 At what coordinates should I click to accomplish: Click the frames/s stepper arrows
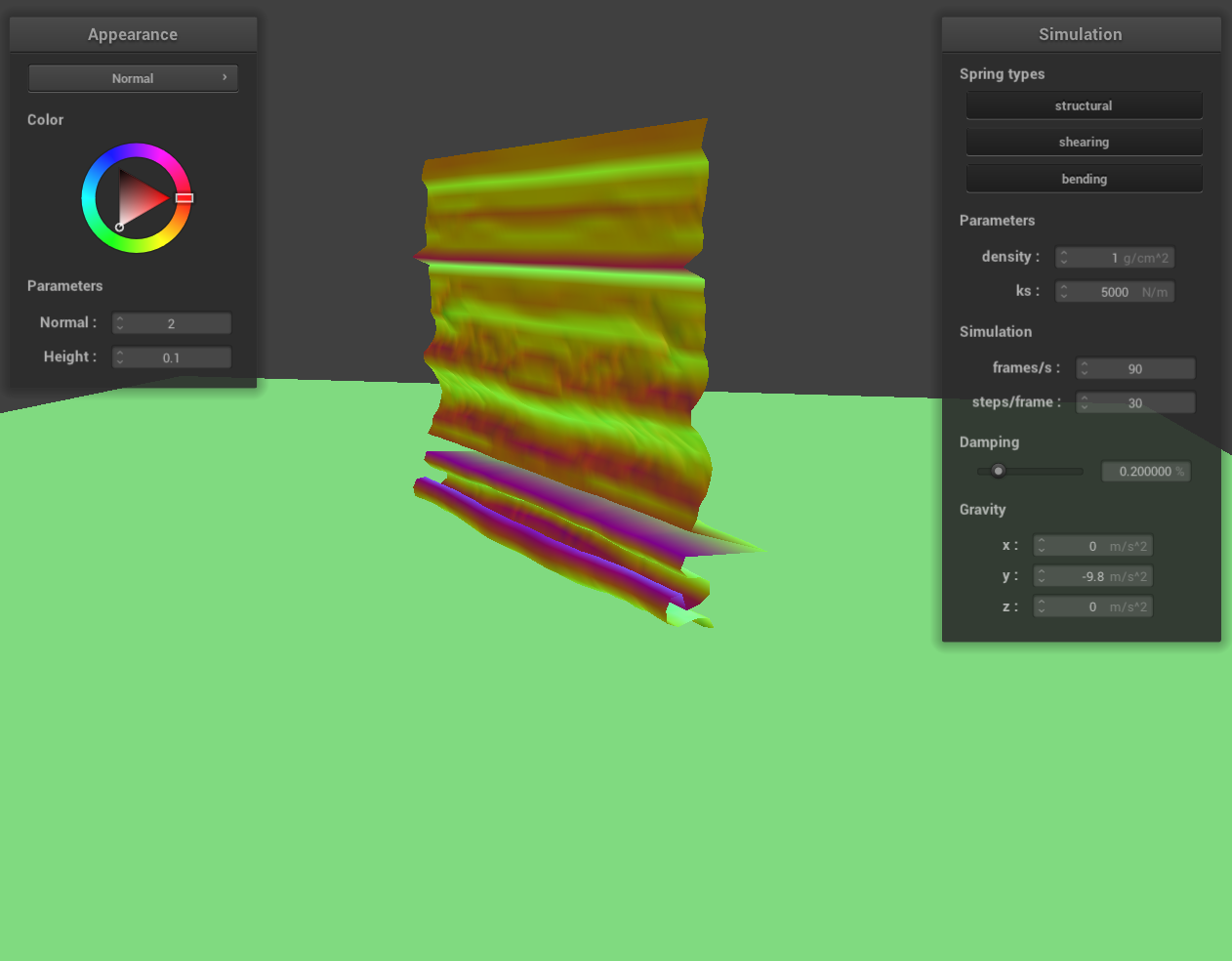point(1085,368)
